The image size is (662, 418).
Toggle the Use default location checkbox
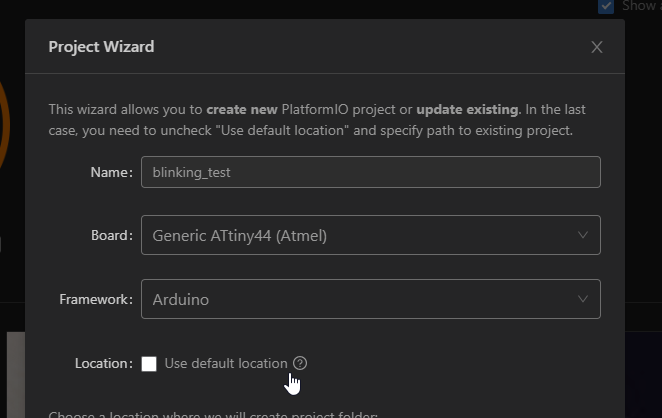(x=149, y=364)
